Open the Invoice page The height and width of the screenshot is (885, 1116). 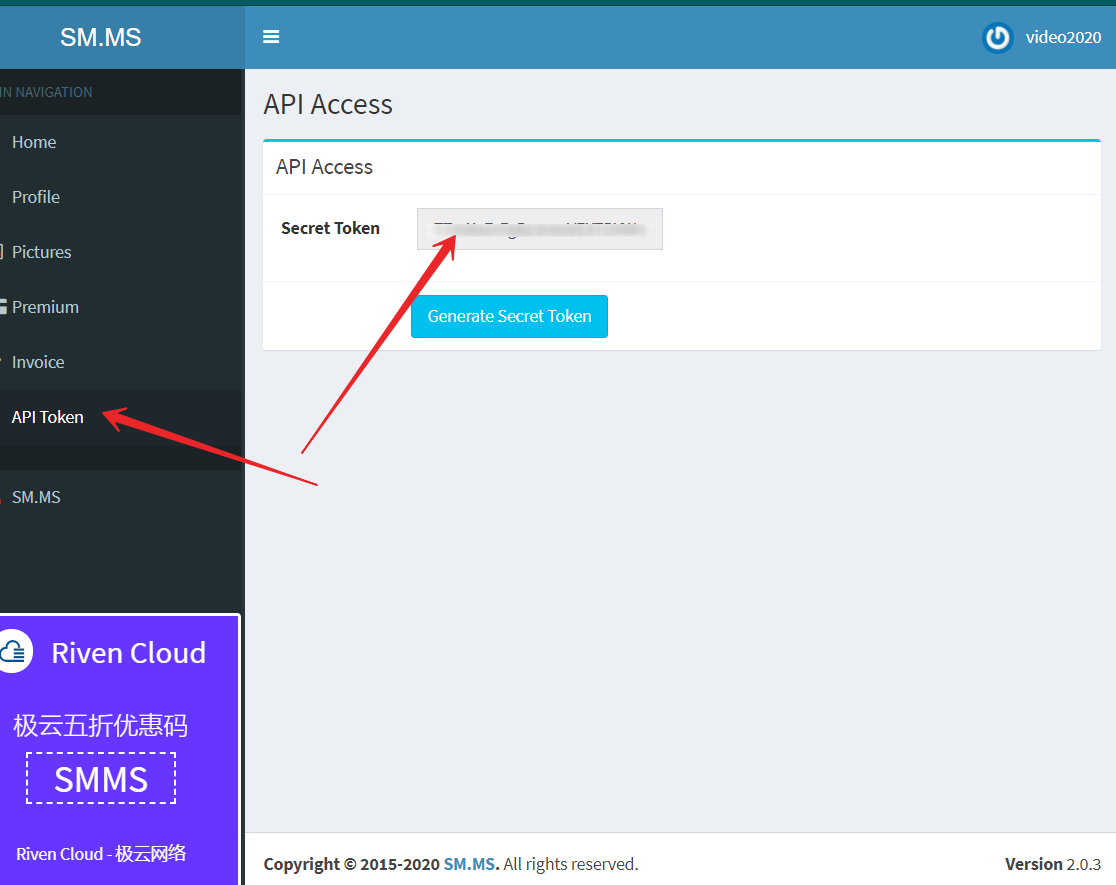click(x=38, y=362)
